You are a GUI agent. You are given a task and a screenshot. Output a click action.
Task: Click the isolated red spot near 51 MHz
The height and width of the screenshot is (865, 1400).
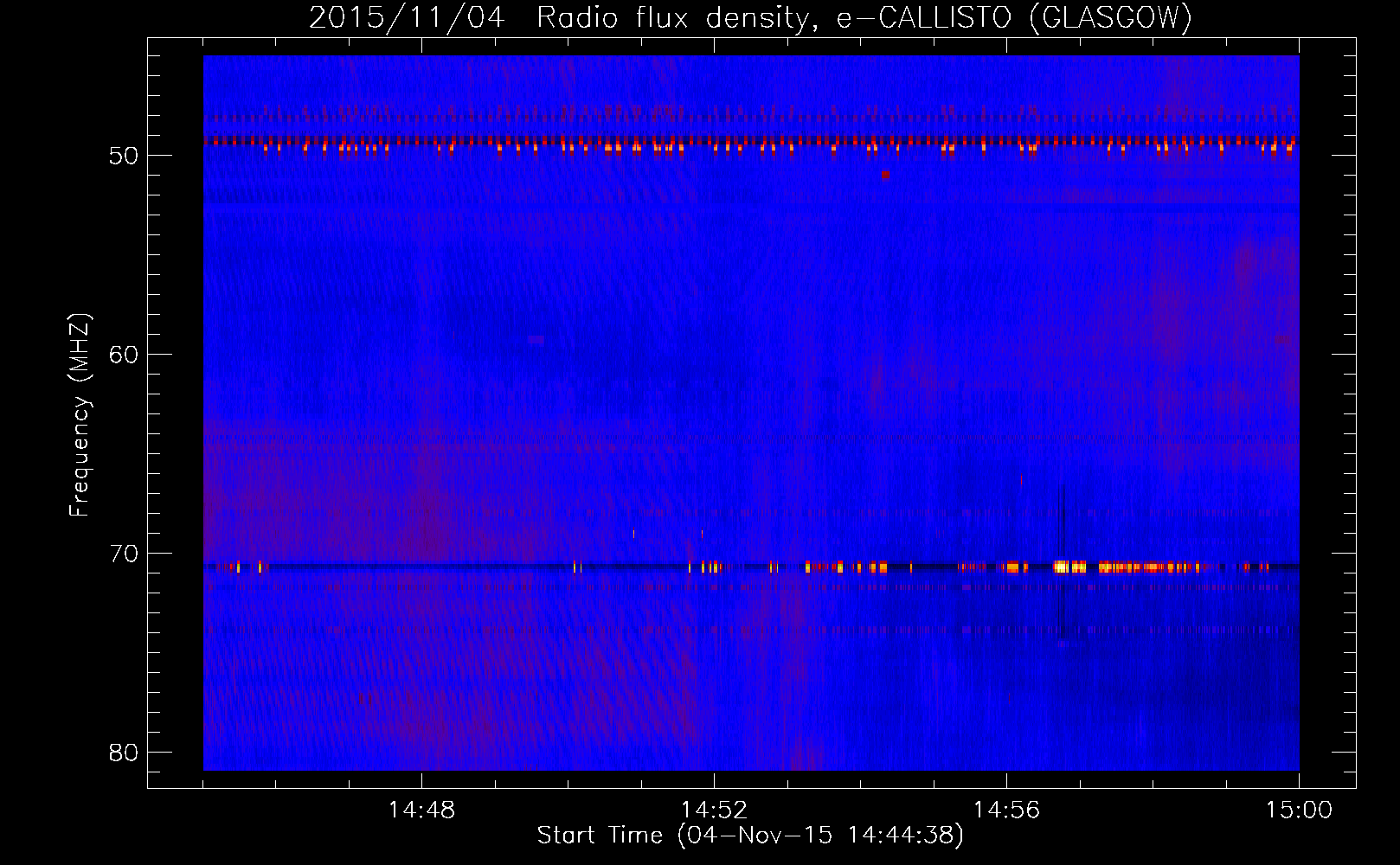click(x=885, y=175)
